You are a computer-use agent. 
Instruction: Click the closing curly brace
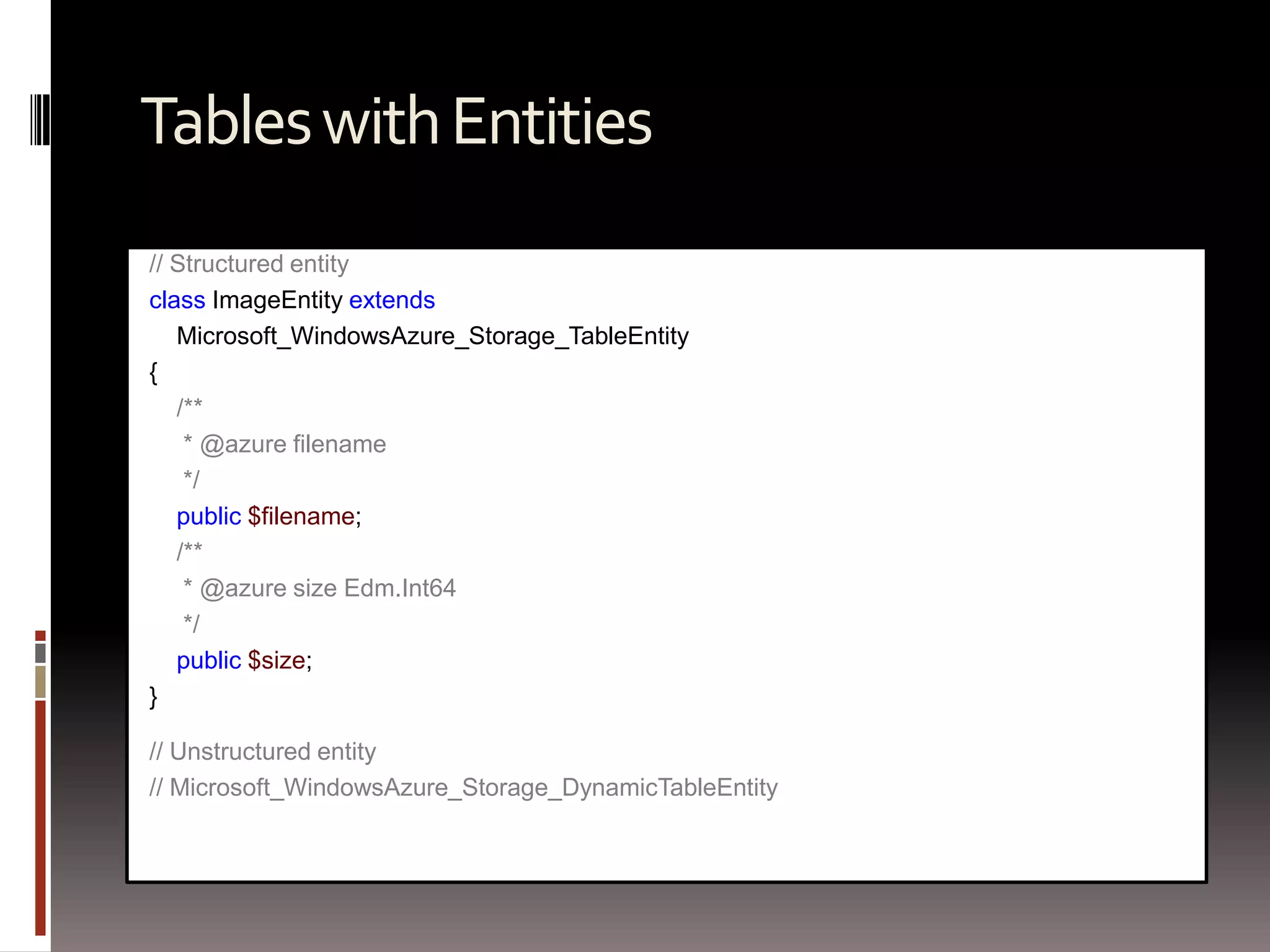point(153,697)
